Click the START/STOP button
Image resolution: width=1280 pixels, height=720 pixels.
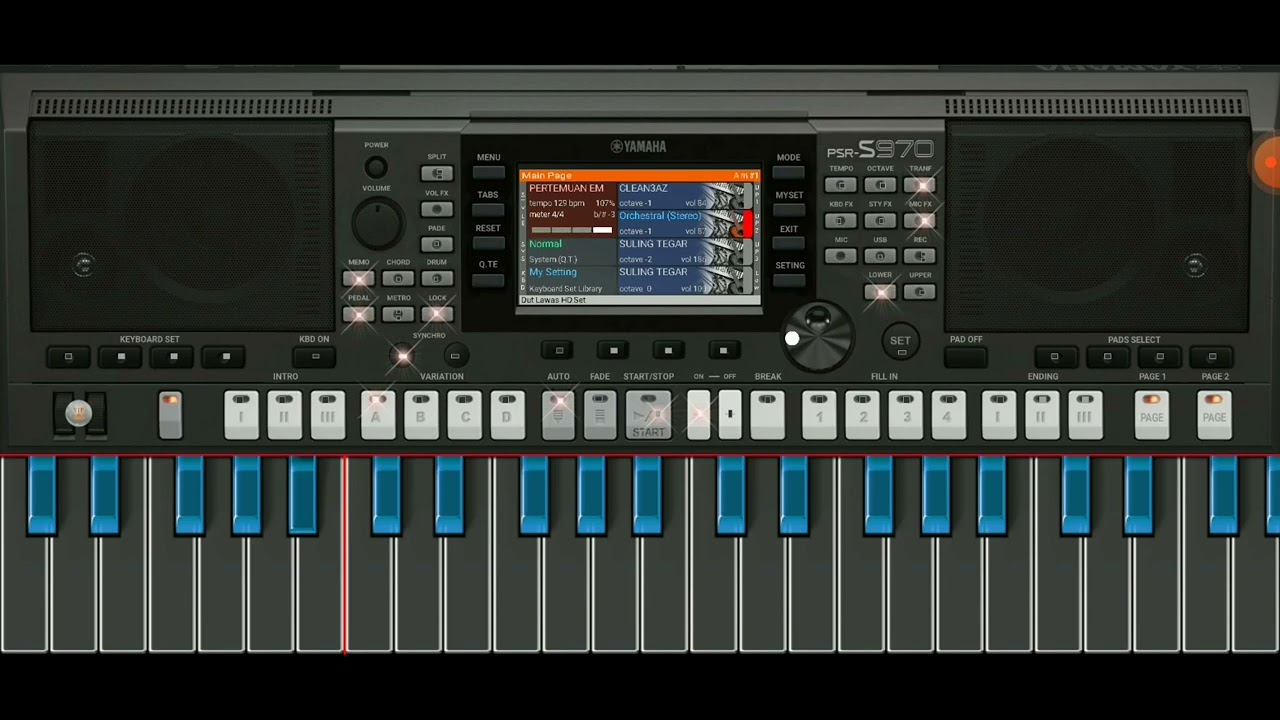coord(648,415)
